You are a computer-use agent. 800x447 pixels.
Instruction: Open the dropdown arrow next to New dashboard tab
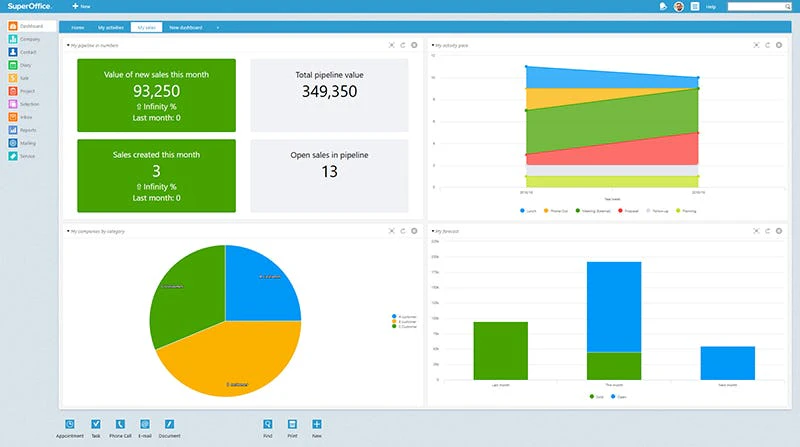217,28
